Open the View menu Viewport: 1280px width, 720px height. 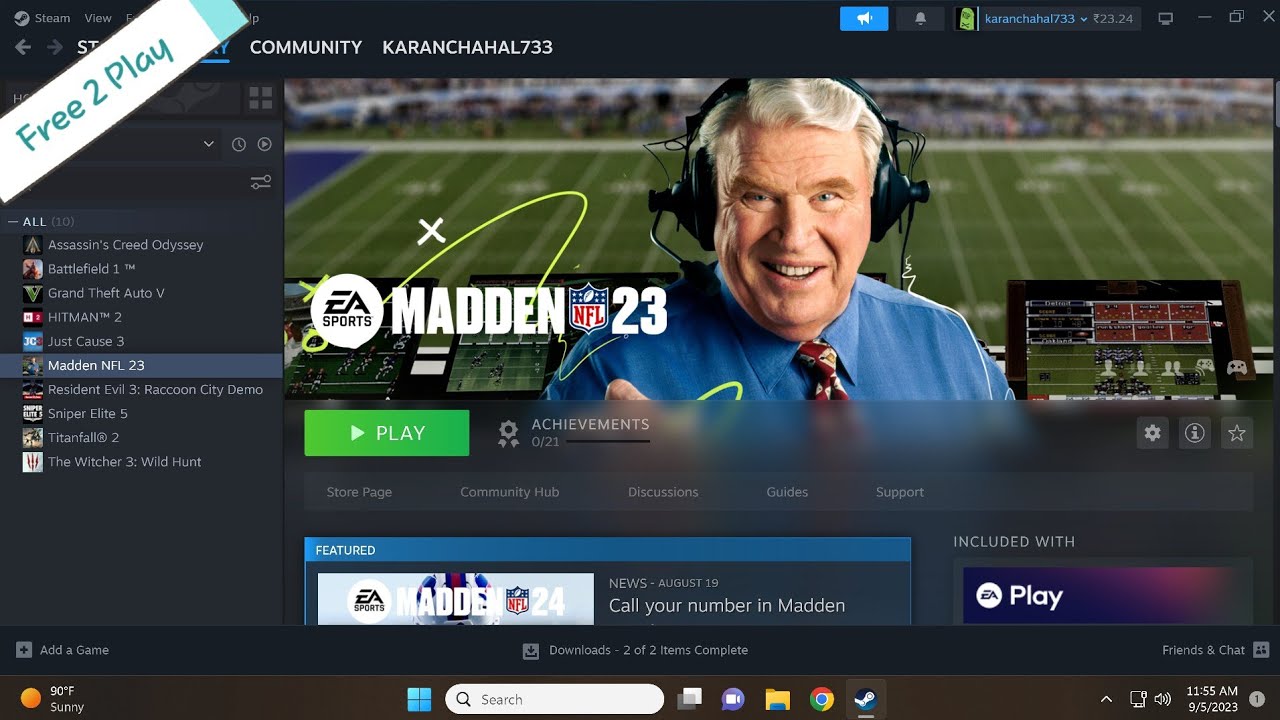98,18
